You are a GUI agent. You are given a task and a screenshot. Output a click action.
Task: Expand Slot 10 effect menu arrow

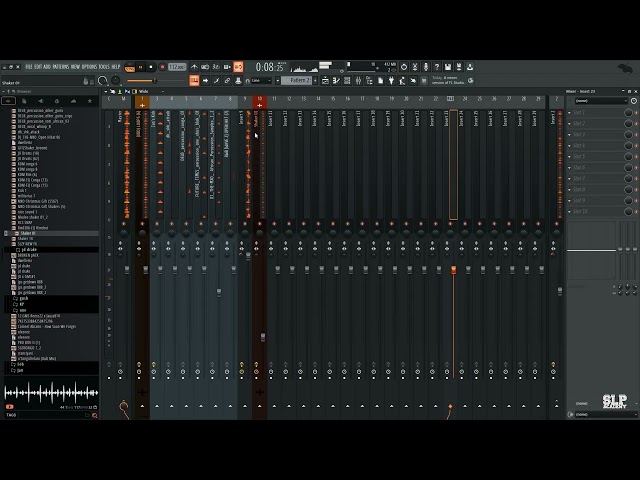(569, 212)
